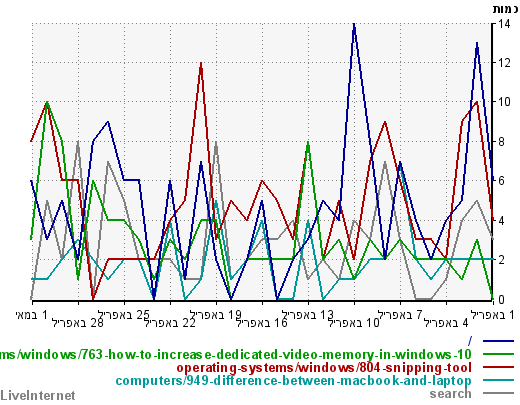This screenshot has height=405, width=520.
Task: Click the x-axis date label '7 באפריל'
Action: tap(400, 315)
